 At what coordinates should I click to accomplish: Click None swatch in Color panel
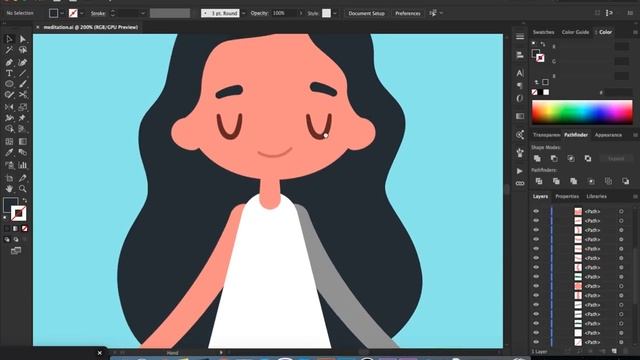(534, 92)
